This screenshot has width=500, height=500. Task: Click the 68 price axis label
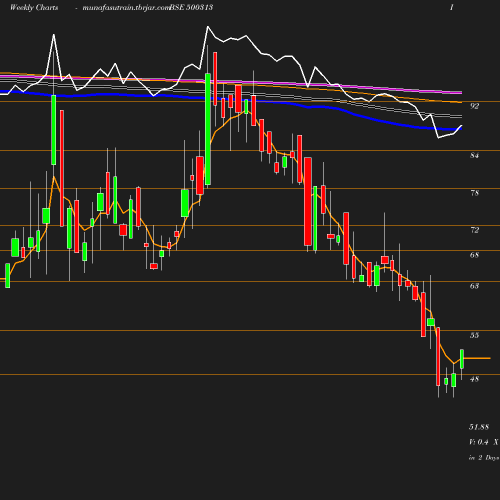click(x=474, y=255)
